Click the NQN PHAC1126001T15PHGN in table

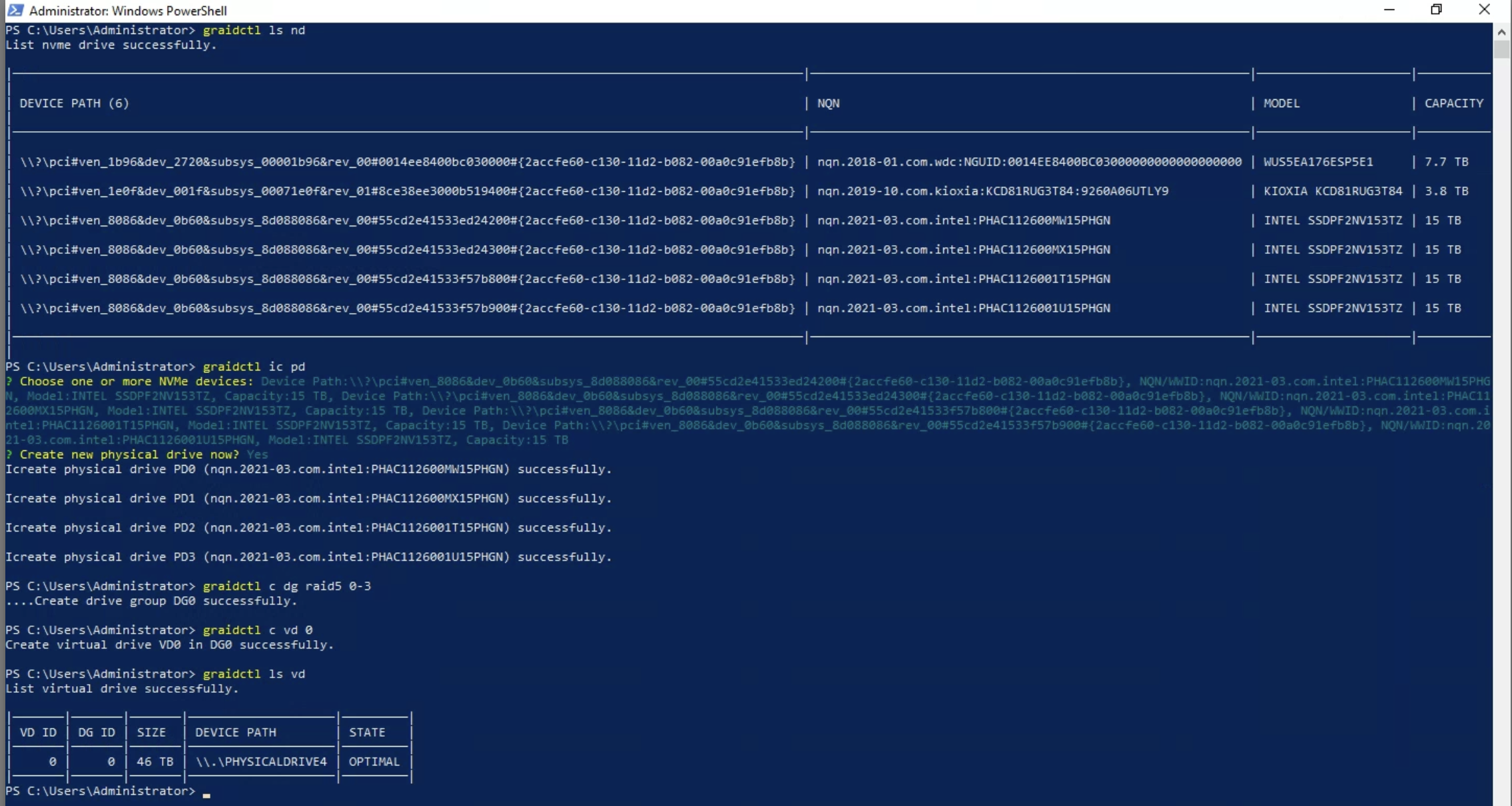click(x=963, y=279)
